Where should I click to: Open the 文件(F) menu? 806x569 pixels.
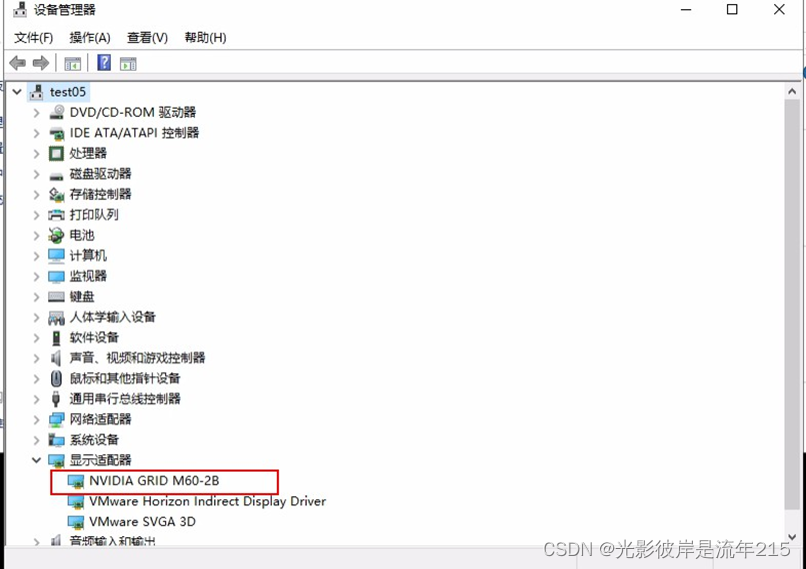pos(33,38)
